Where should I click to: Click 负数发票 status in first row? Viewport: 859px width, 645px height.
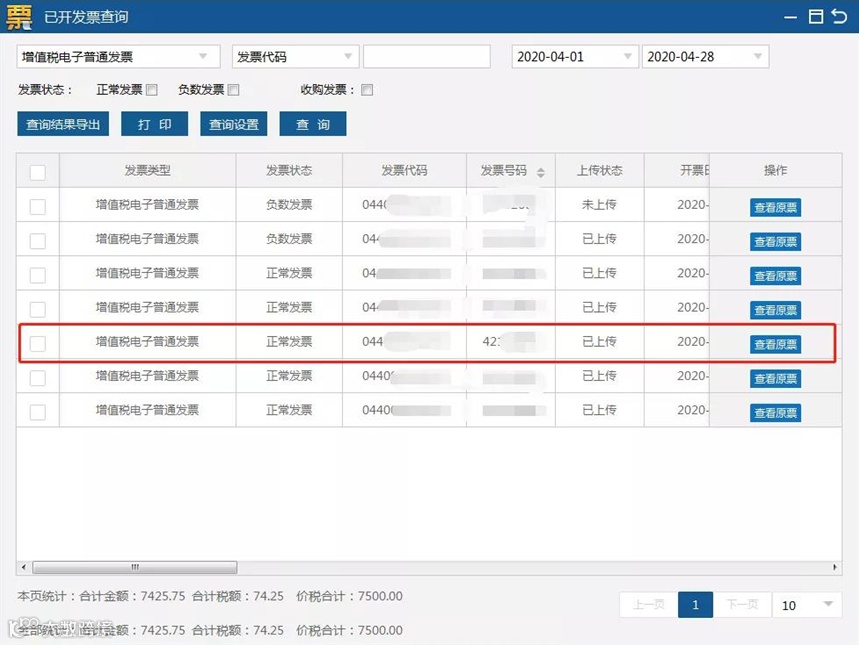click(x=289, y=204)
